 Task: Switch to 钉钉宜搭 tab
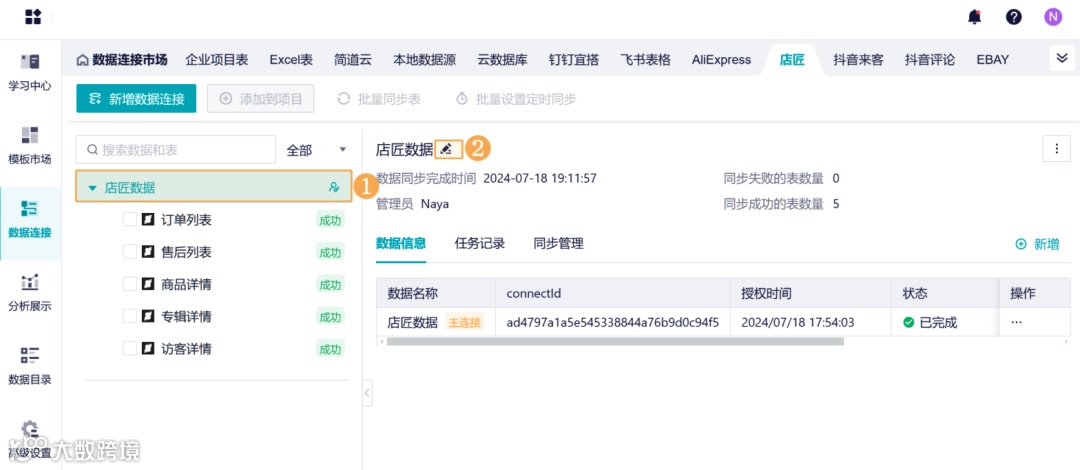tap(573, 60)
